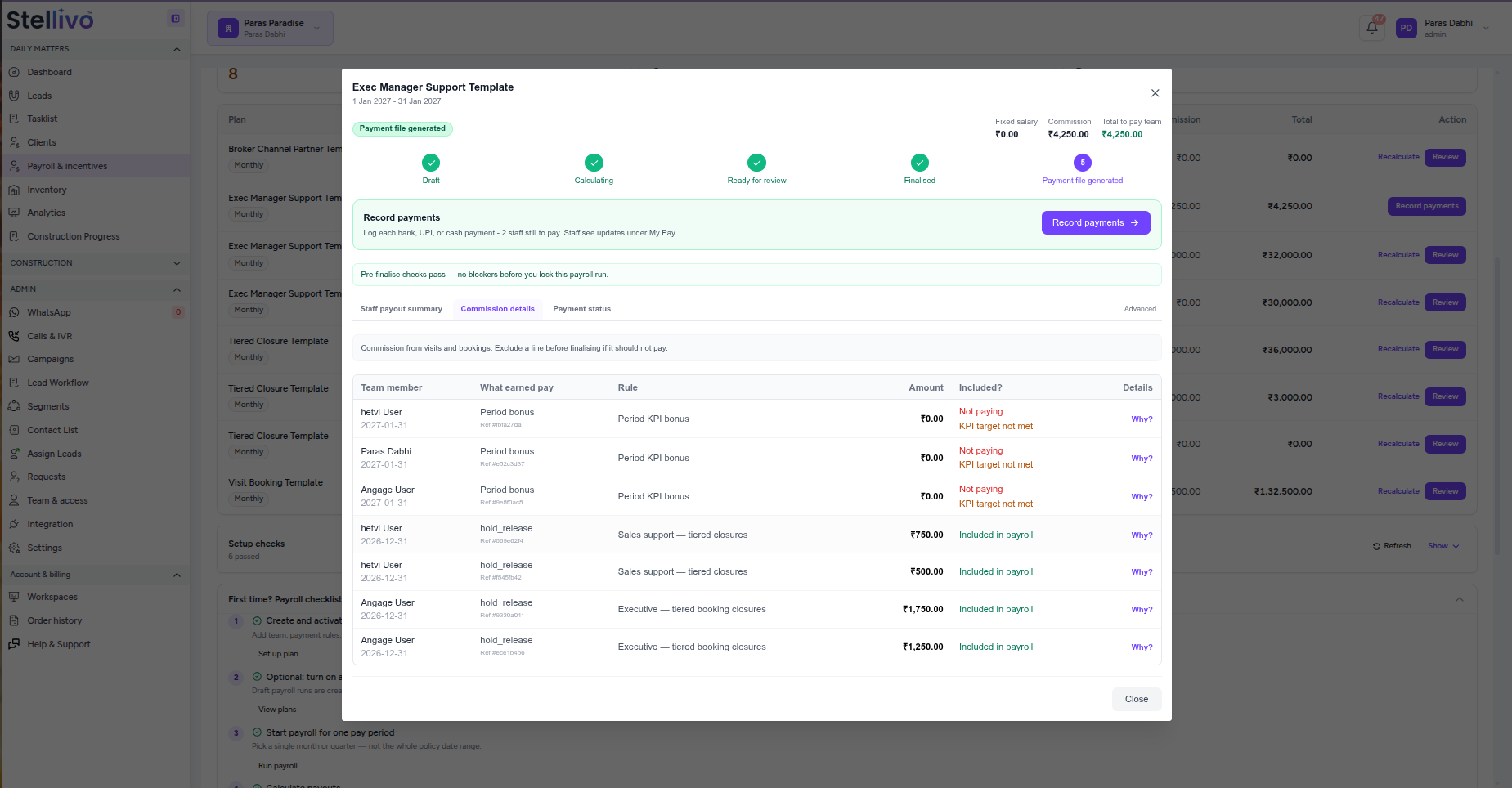Click the Stellivo logo
Image resolution: width=1512 pixels, height=788 pixels.
[x=51, y=20]
